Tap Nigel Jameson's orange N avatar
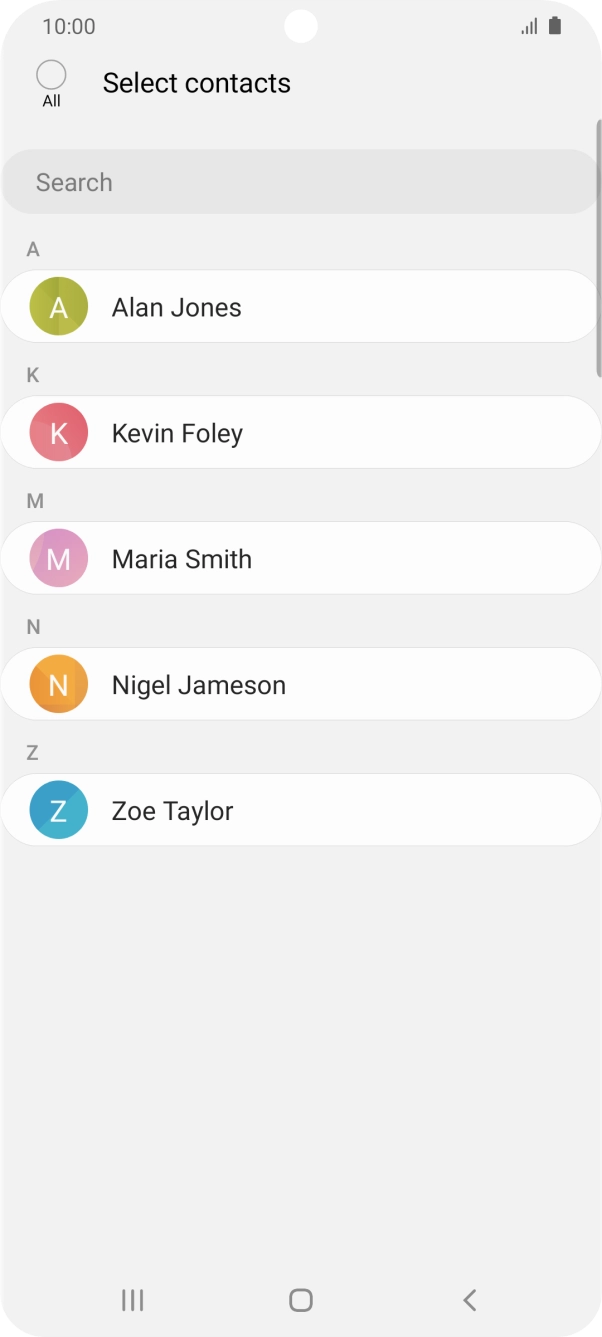 point(59,684)
